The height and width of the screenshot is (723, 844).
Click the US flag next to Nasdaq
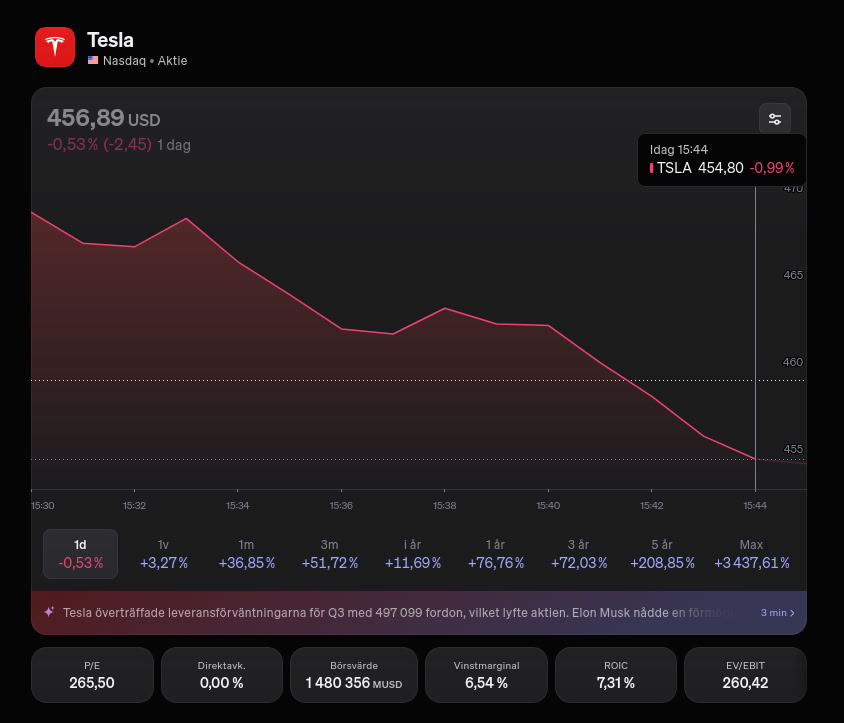pyautogui.click(x=93, y=60)
